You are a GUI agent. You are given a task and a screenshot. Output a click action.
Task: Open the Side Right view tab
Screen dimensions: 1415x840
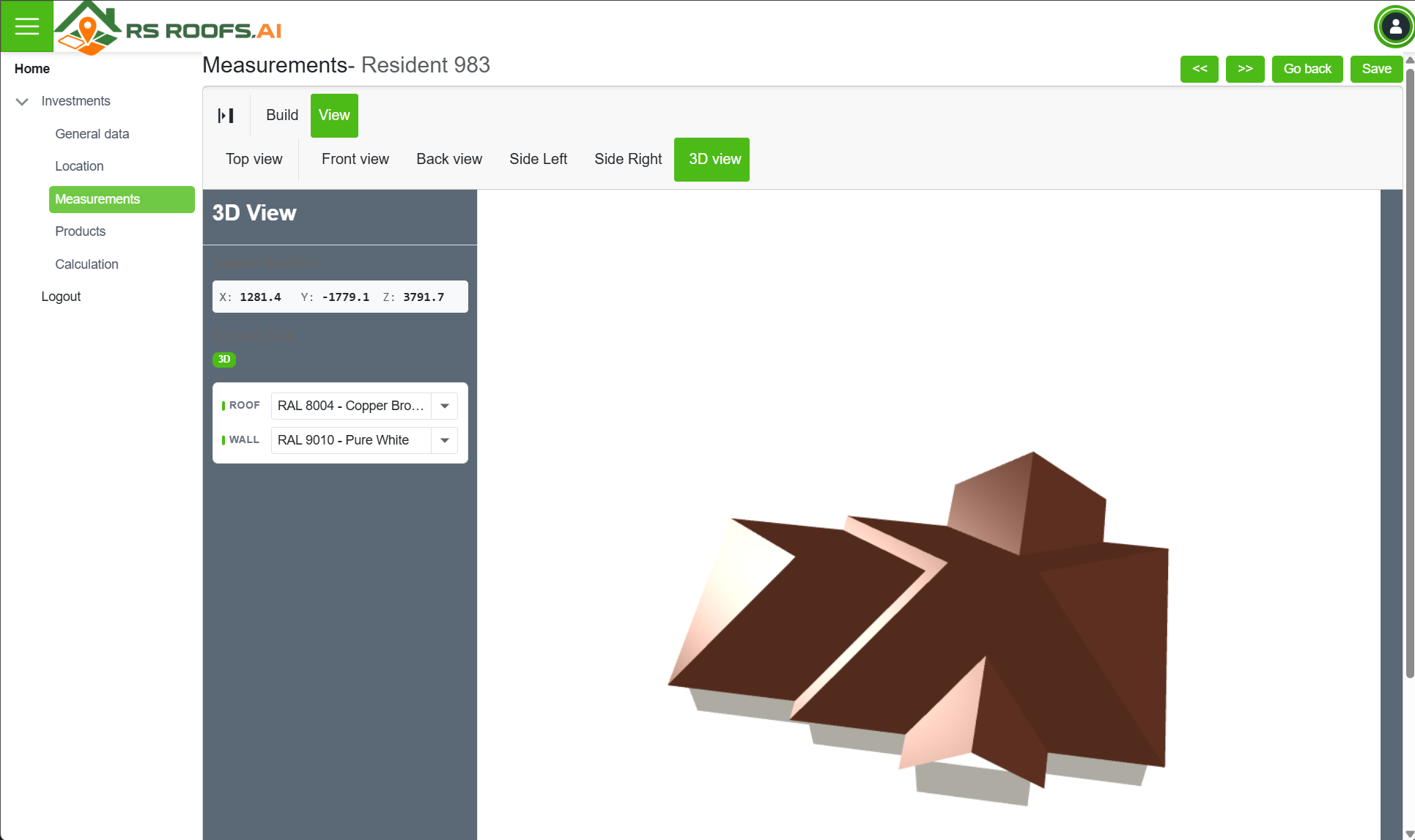click(x=628, y=159)
